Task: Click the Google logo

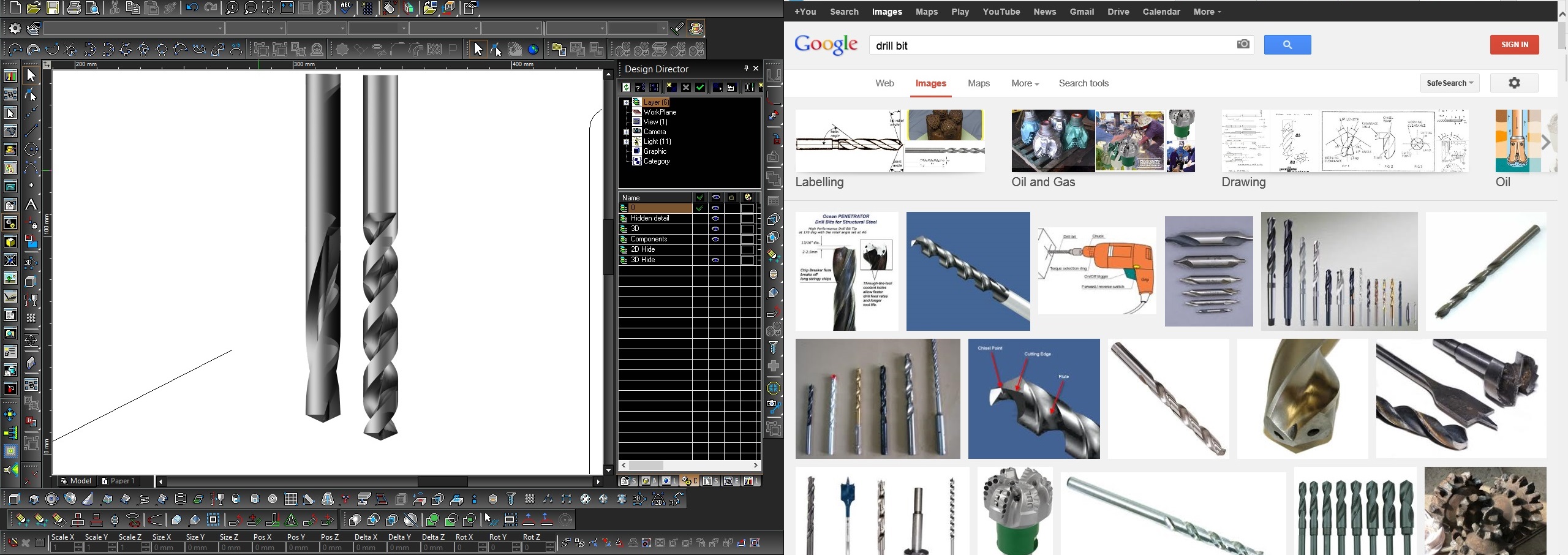Action: click(x=826, y=44)
